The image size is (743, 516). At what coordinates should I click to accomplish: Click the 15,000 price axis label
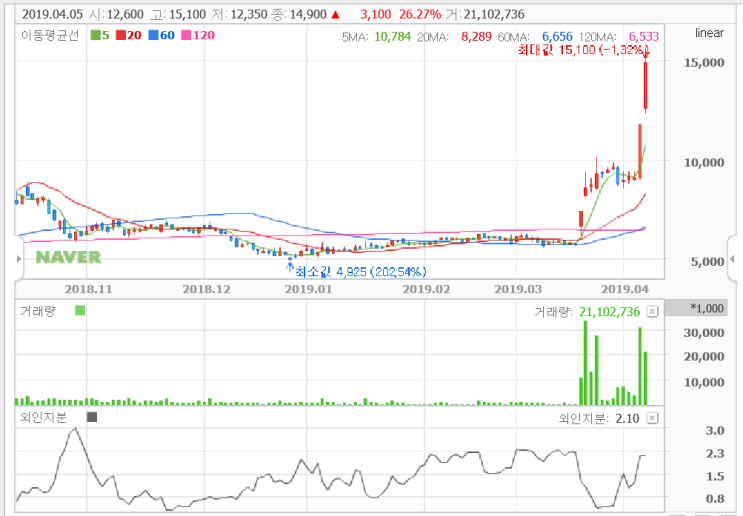704,62
